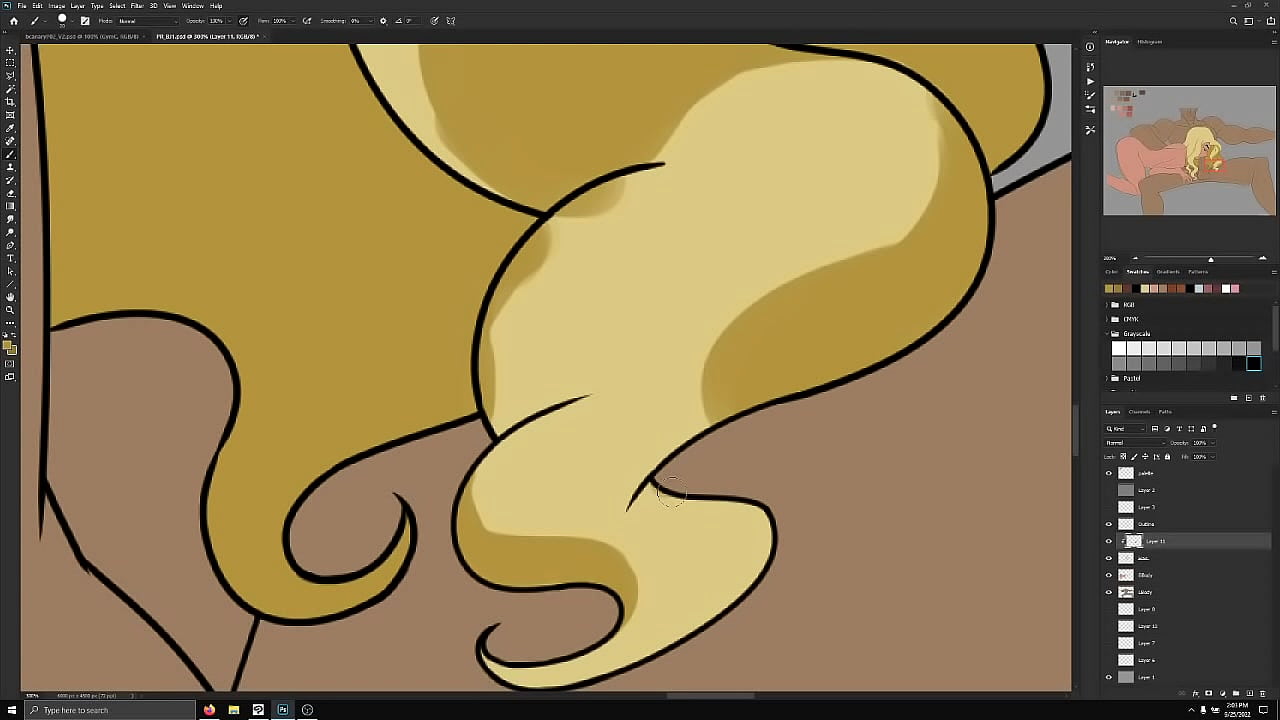The height and width of the screenshot is (720, 1280).
Task: Hide Layer 1 visibility eye
Action: pos(1108,677)
